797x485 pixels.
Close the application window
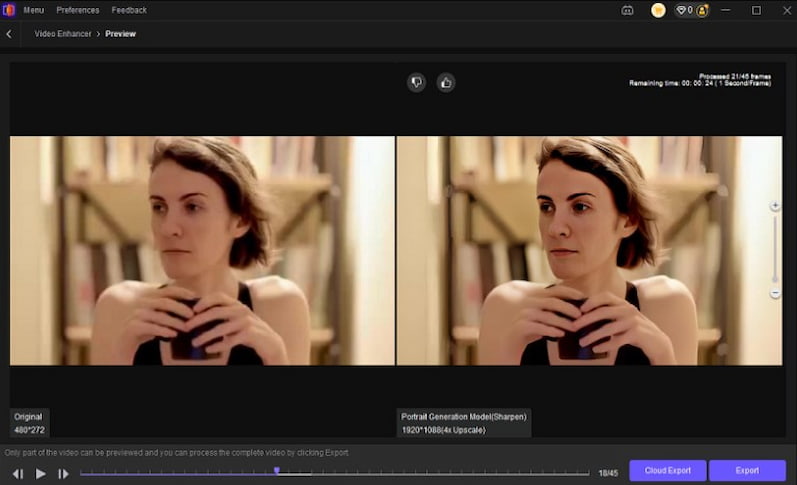787,10
